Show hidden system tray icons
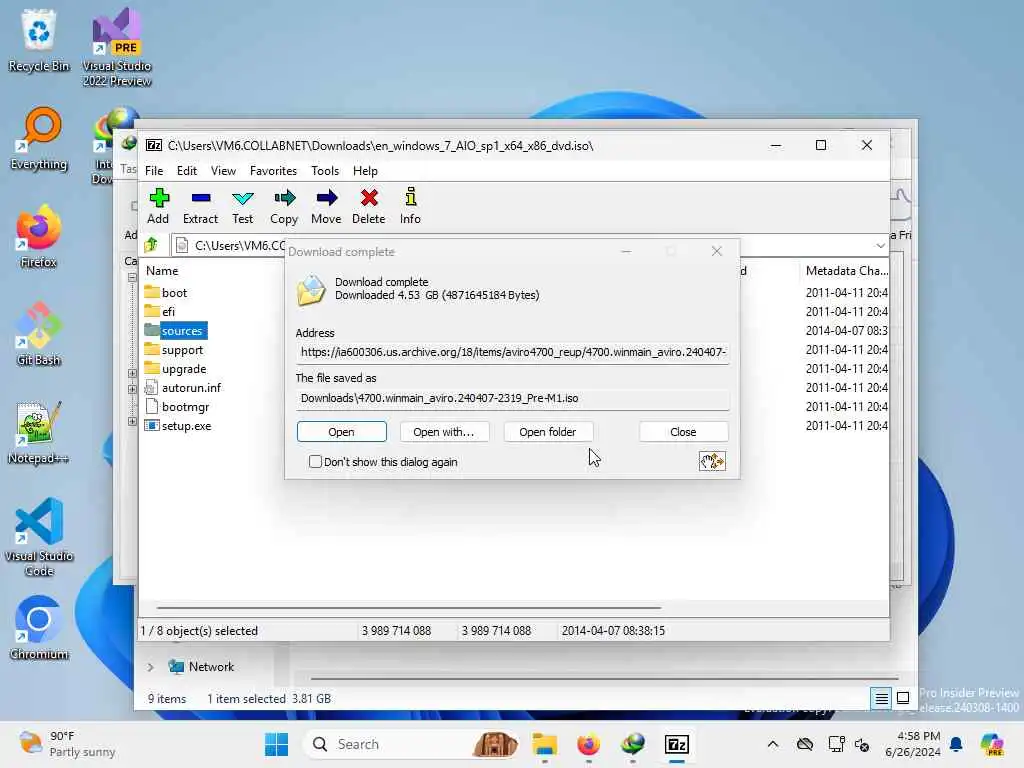 773,744
